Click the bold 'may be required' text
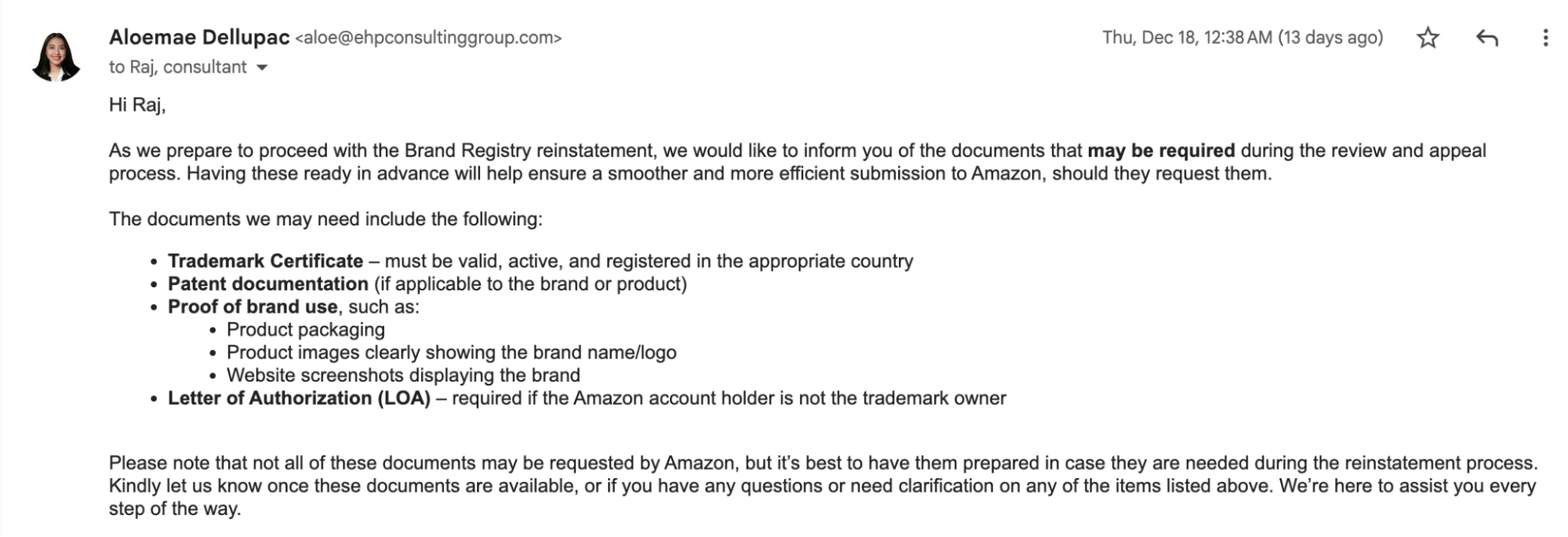 pyautogui.click(x=1160, y=151)
